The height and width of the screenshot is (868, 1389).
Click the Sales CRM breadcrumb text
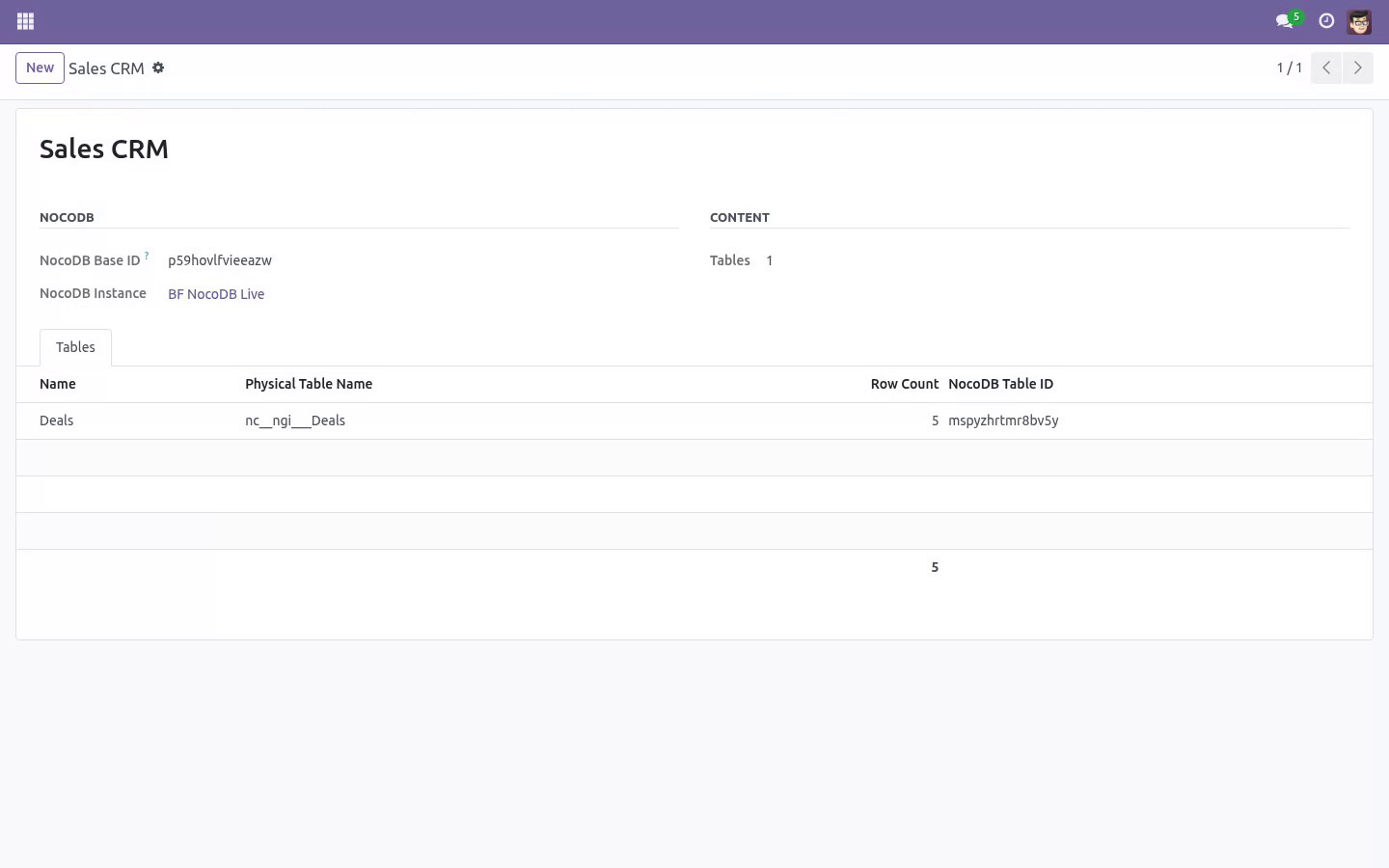point(106,68)
